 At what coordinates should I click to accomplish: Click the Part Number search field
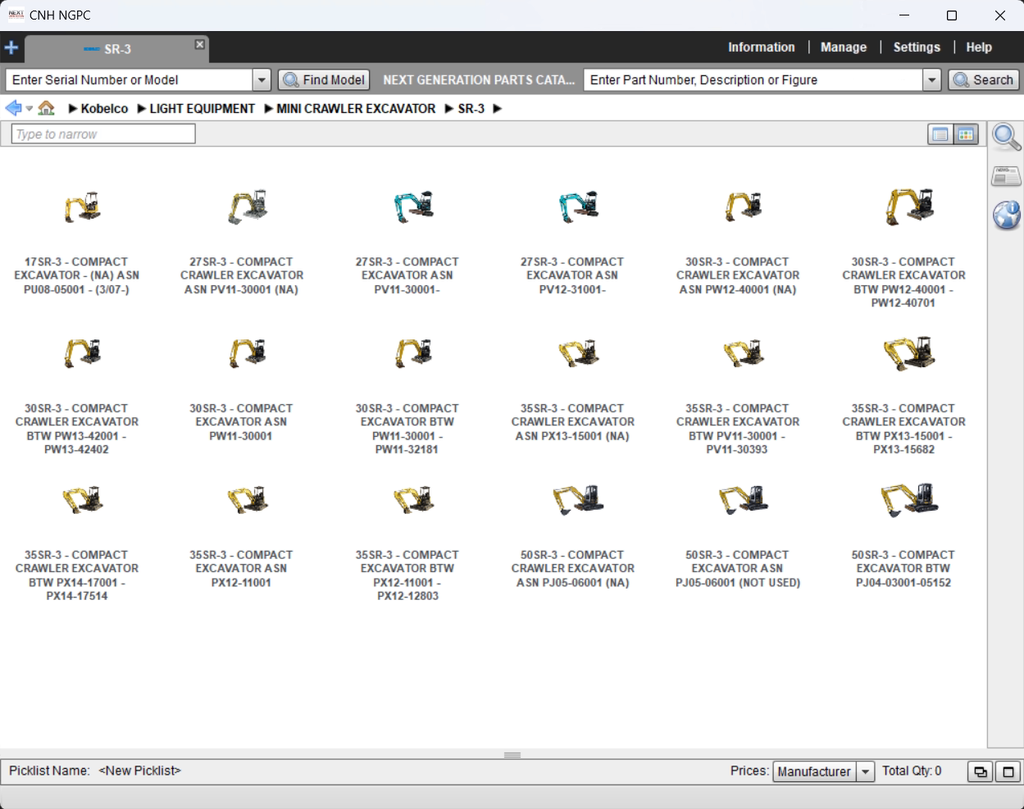pyautogui.click(x=753, y=80)
